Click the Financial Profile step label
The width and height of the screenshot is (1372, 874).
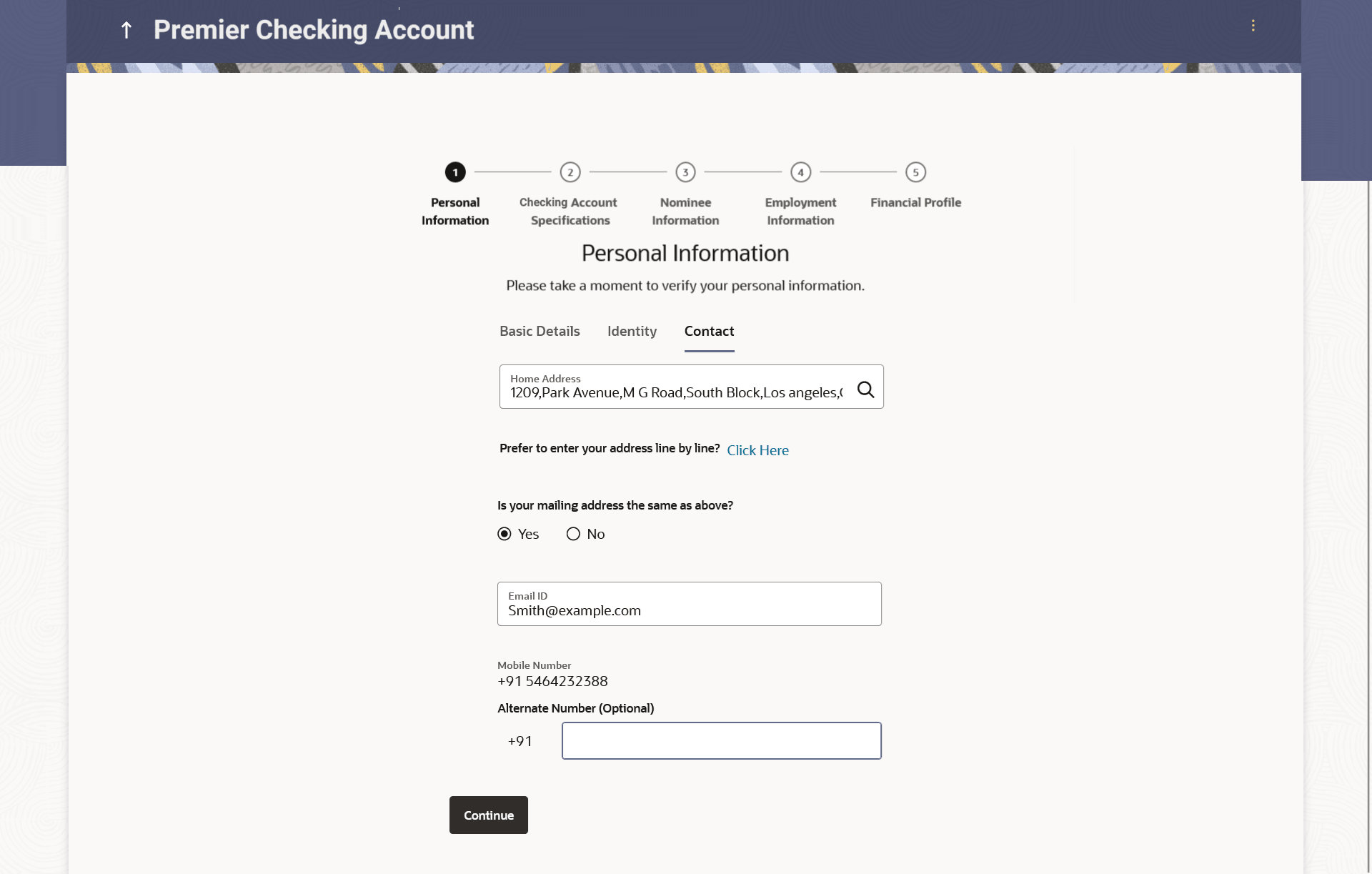(x=915, y=203)
